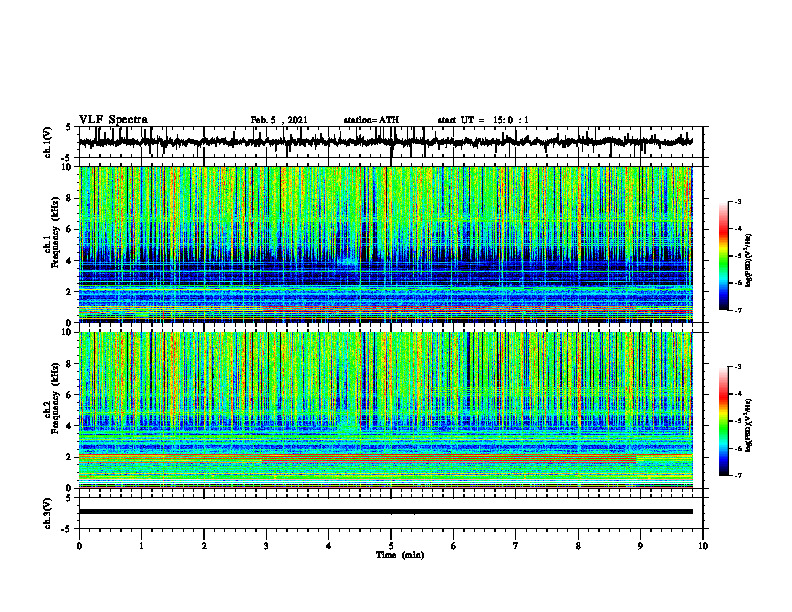Click the ch.3 flat black voltage trace

point(385,512)
